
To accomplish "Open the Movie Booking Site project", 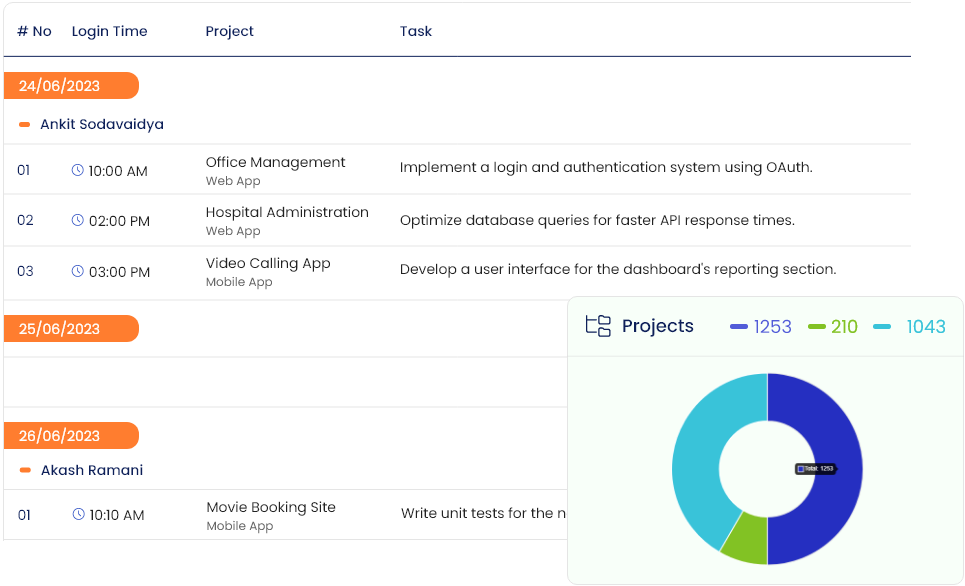I will 271,507.
